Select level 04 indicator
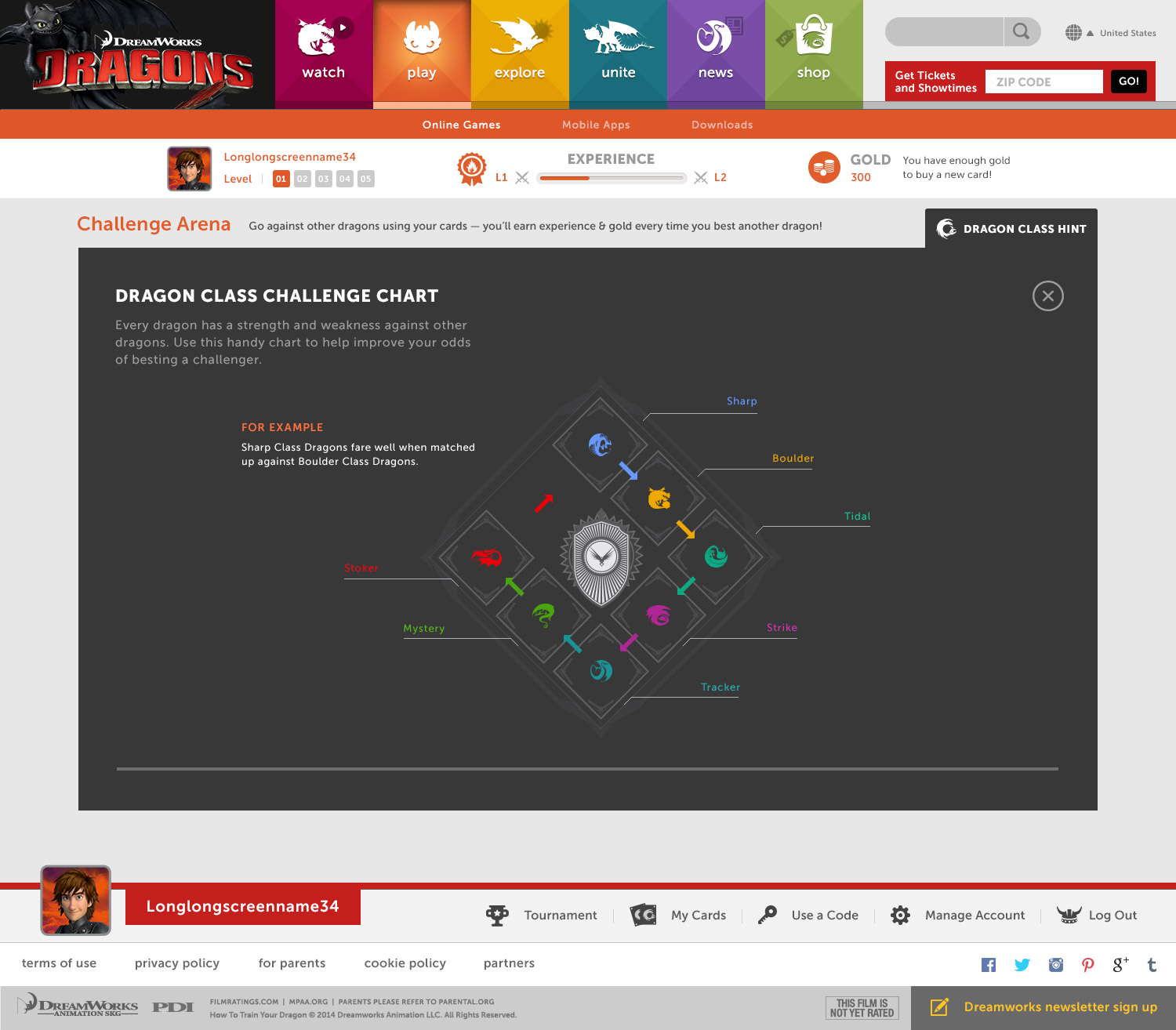Viewport: 1176px width, 1030px height. pos(344,179)
